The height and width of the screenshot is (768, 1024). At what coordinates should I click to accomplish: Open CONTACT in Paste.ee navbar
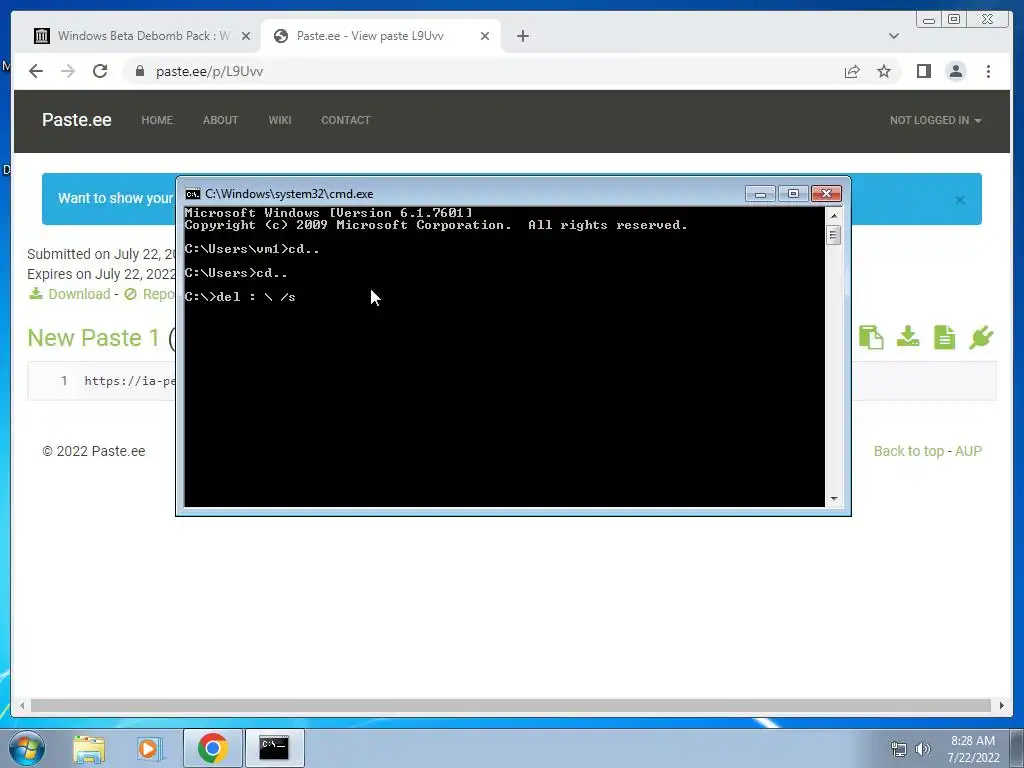[345, 120]
